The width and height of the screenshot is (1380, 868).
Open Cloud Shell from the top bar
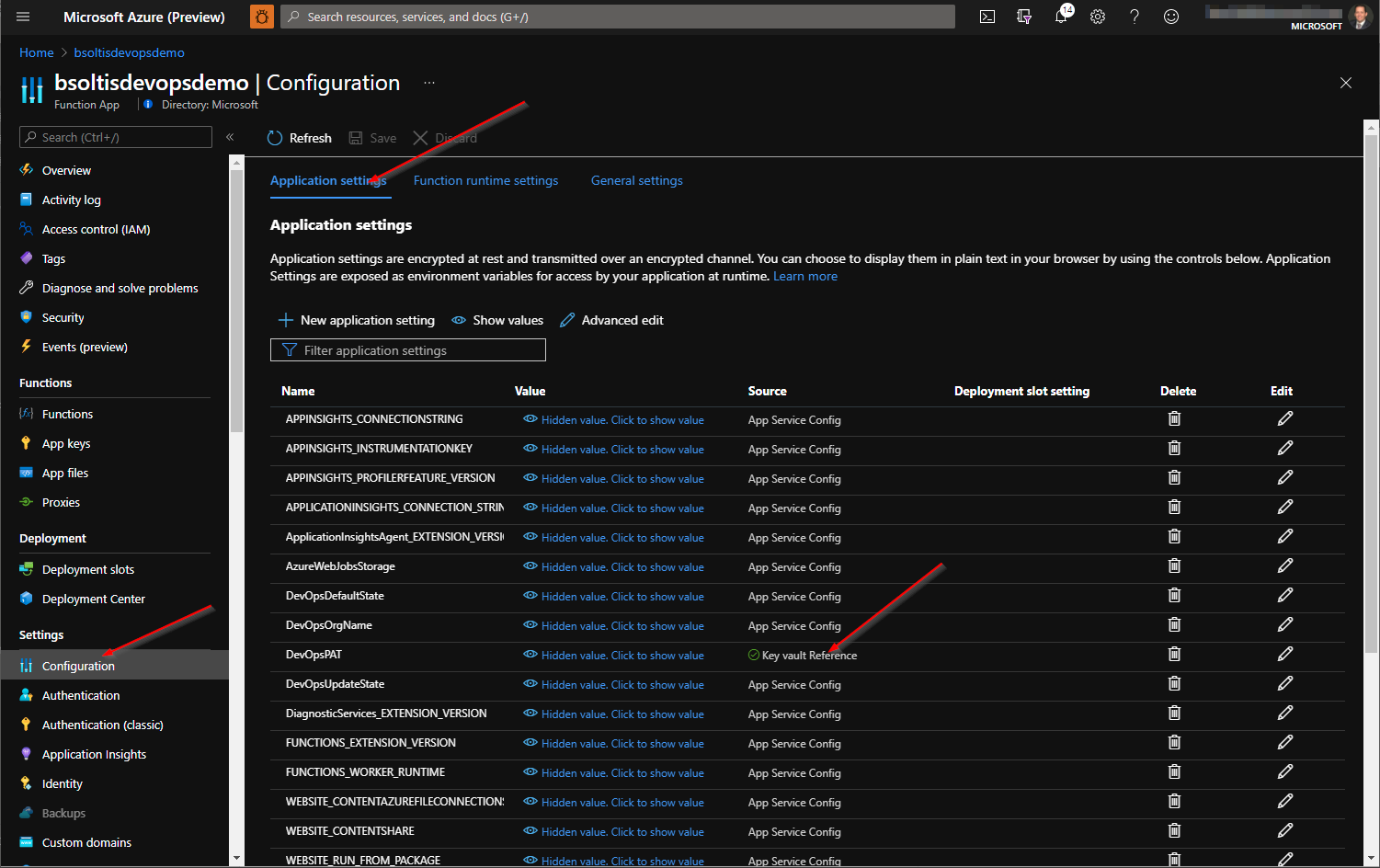pos(987,17)
